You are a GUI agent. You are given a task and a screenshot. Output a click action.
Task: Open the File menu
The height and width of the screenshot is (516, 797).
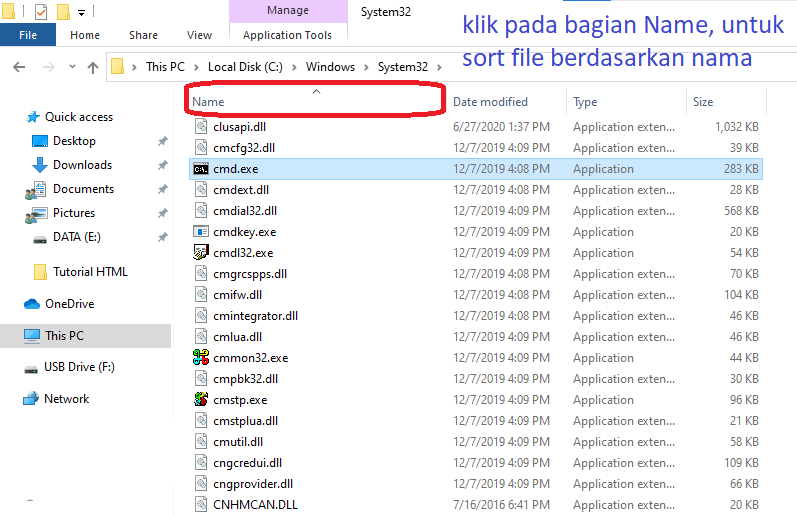point(28,35)
